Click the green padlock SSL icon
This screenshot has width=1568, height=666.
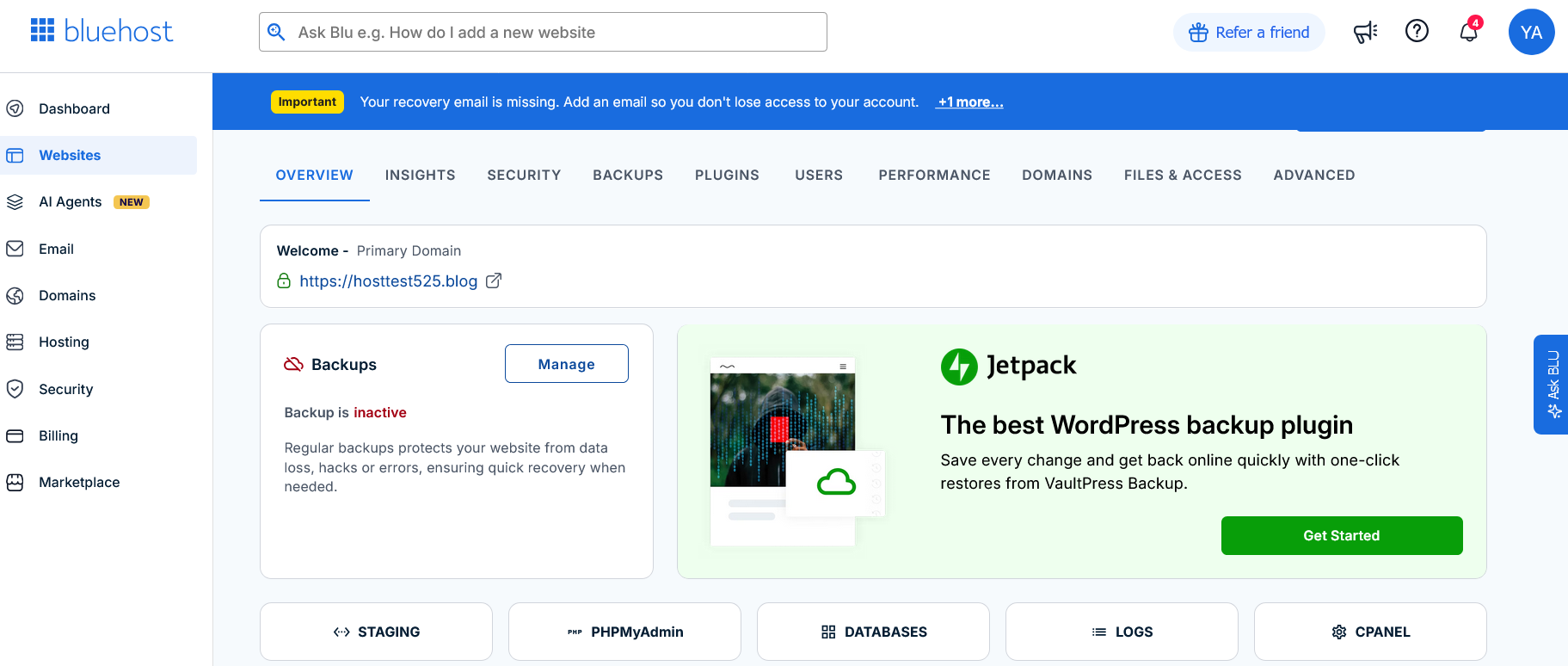(x=284, y=281)
